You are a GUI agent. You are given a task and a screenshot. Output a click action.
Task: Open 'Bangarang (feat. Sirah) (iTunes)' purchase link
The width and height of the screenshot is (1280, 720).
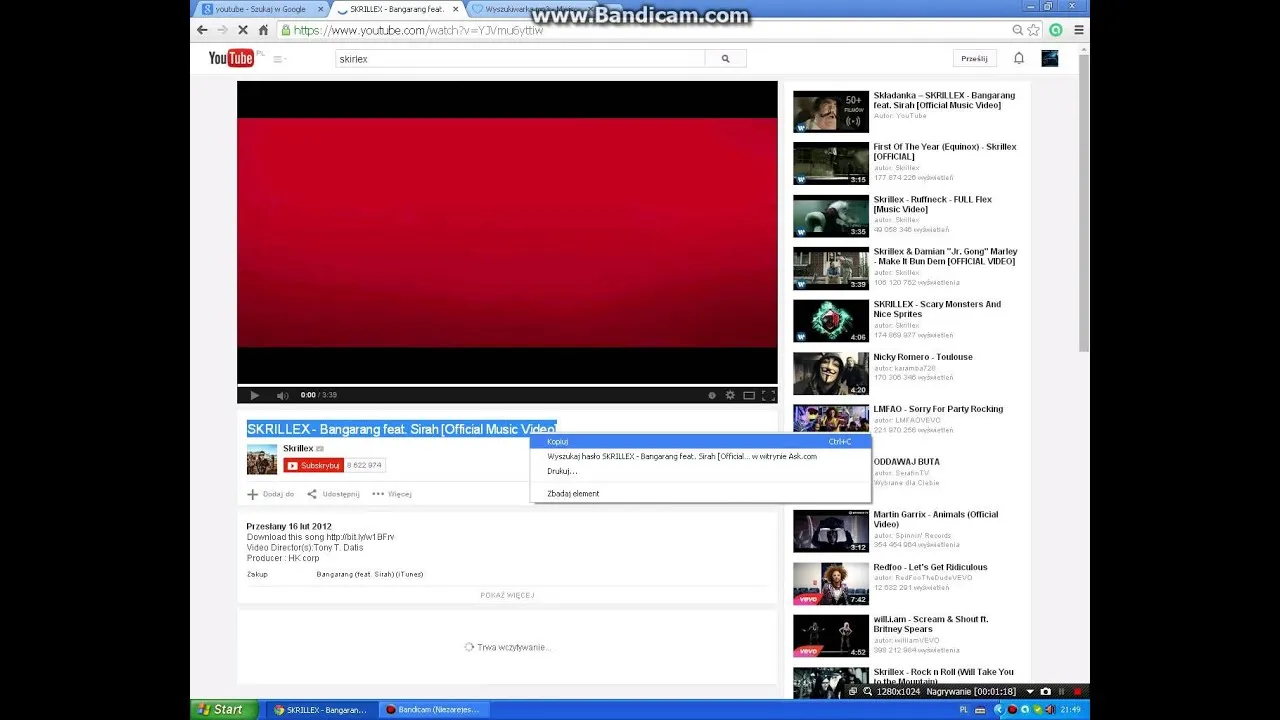coord(370,574)
